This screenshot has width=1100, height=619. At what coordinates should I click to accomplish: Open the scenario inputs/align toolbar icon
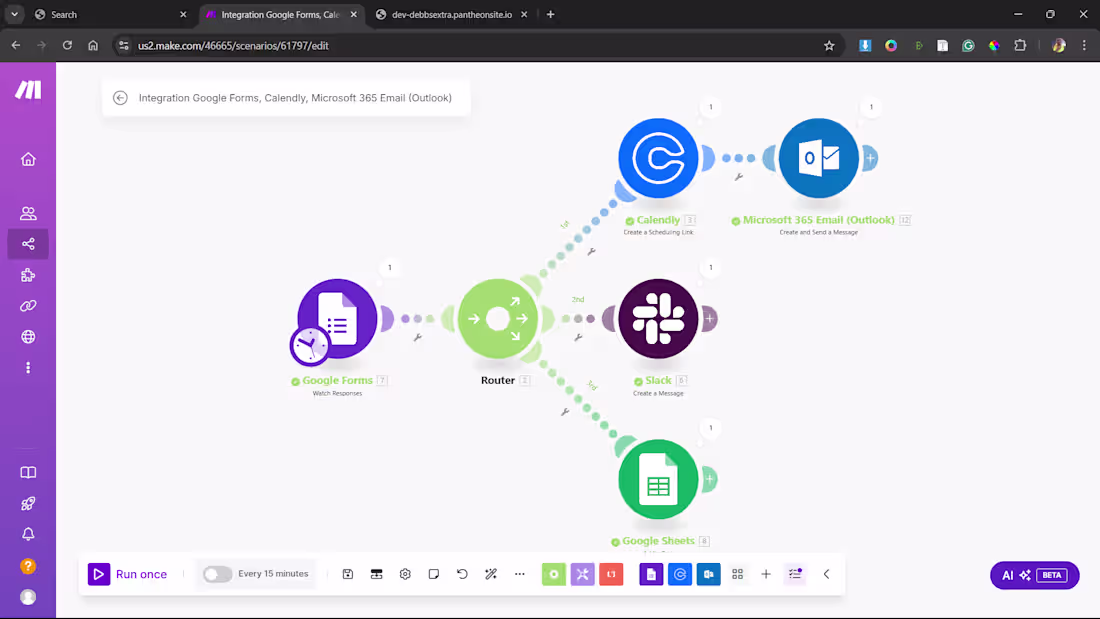(x=377, y=574)
